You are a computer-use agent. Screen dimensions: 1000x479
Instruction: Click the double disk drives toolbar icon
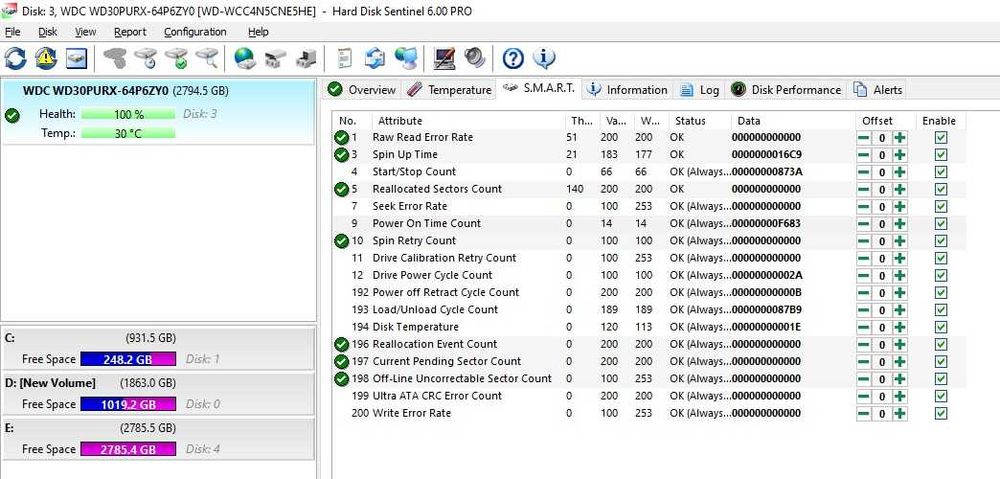(276, 58)
